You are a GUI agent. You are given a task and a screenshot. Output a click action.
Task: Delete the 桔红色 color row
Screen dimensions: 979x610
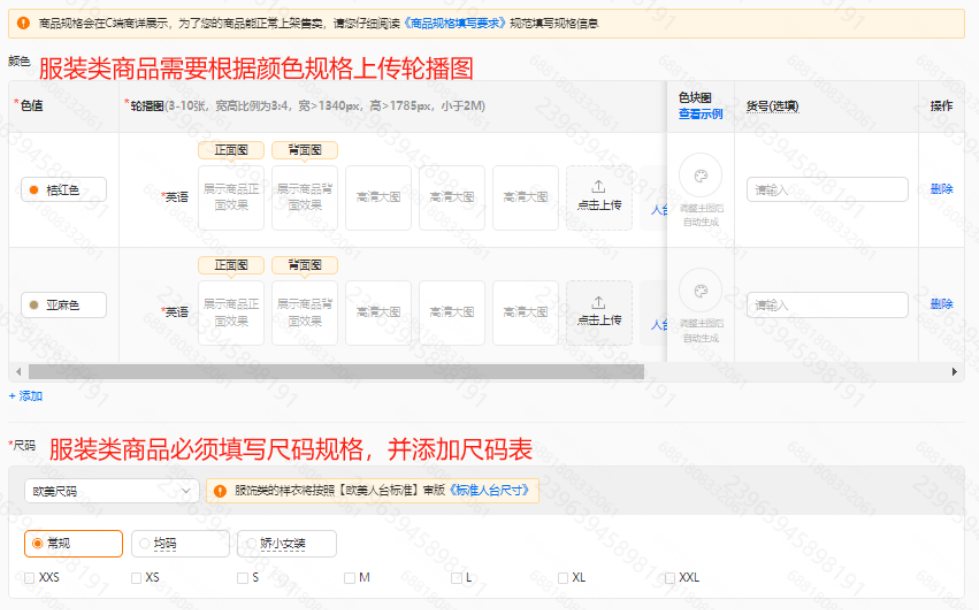tap(942, 189)
